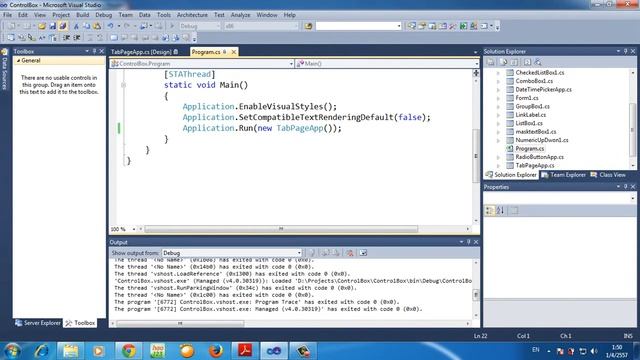The image size is (640, 360).
Task: Click the Start Debugging play icon
Action: coord(172,26)
